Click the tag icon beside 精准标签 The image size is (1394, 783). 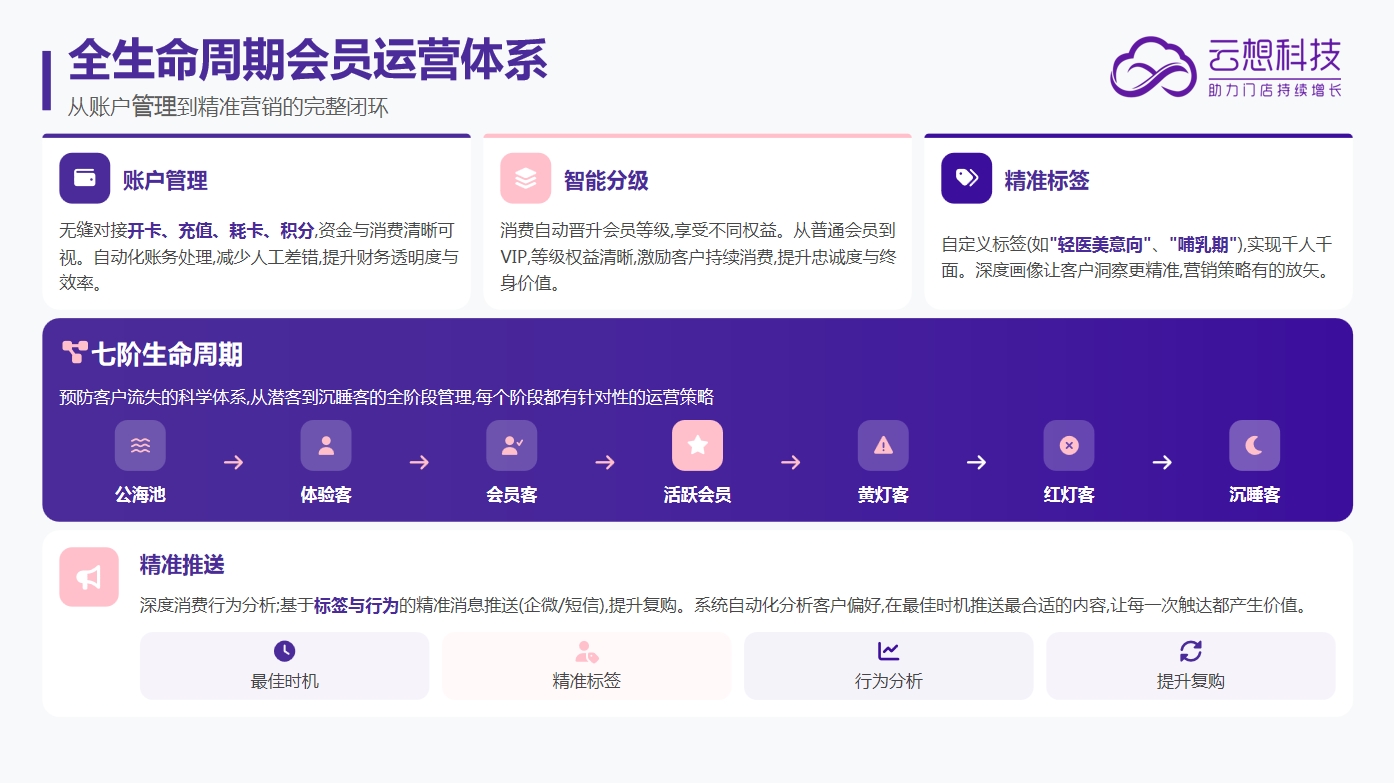click(x=966, y=178)
